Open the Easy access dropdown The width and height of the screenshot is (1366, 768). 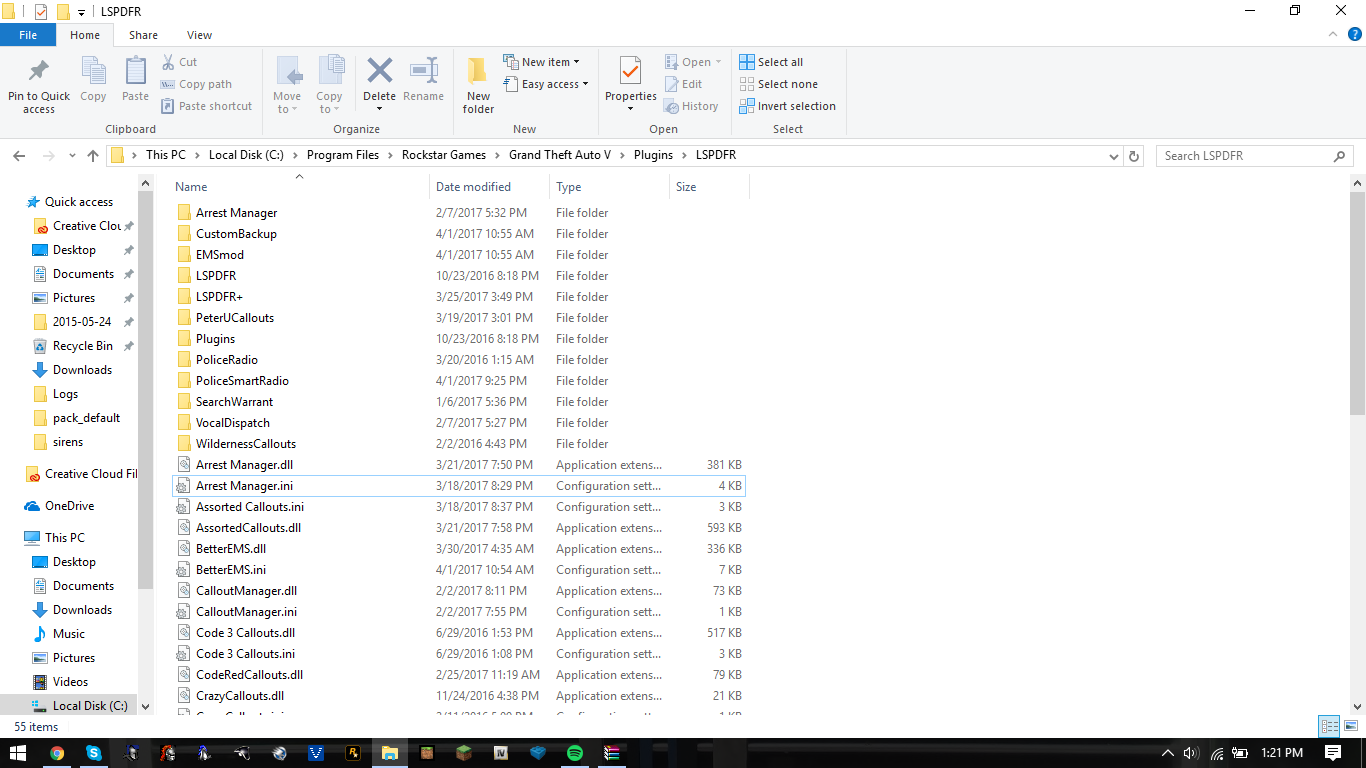click(x=546, y=84)
